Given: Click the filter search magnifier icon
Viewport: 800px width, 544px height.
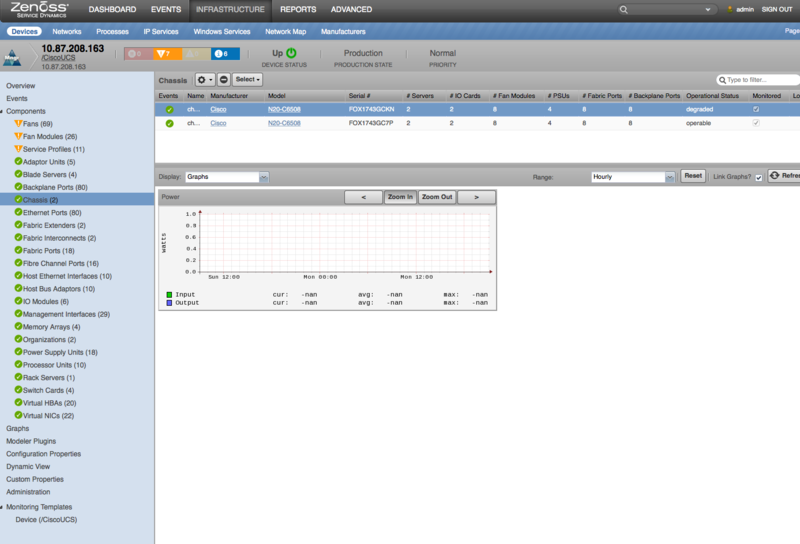Looking at the screenshot, I should (722, 80).
